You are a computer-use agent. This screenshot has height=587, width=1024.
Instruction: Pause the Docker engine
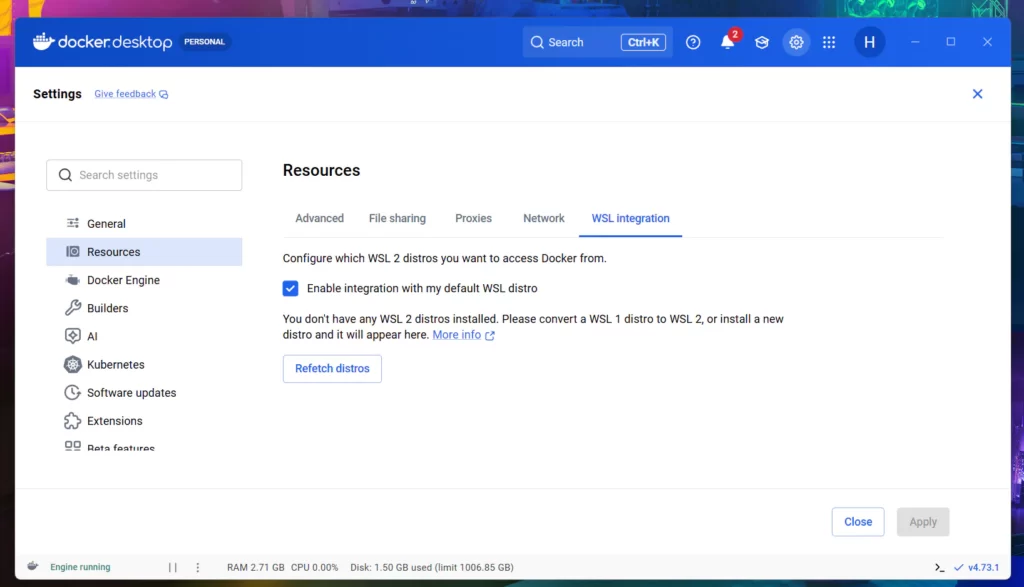click(172, 567)
